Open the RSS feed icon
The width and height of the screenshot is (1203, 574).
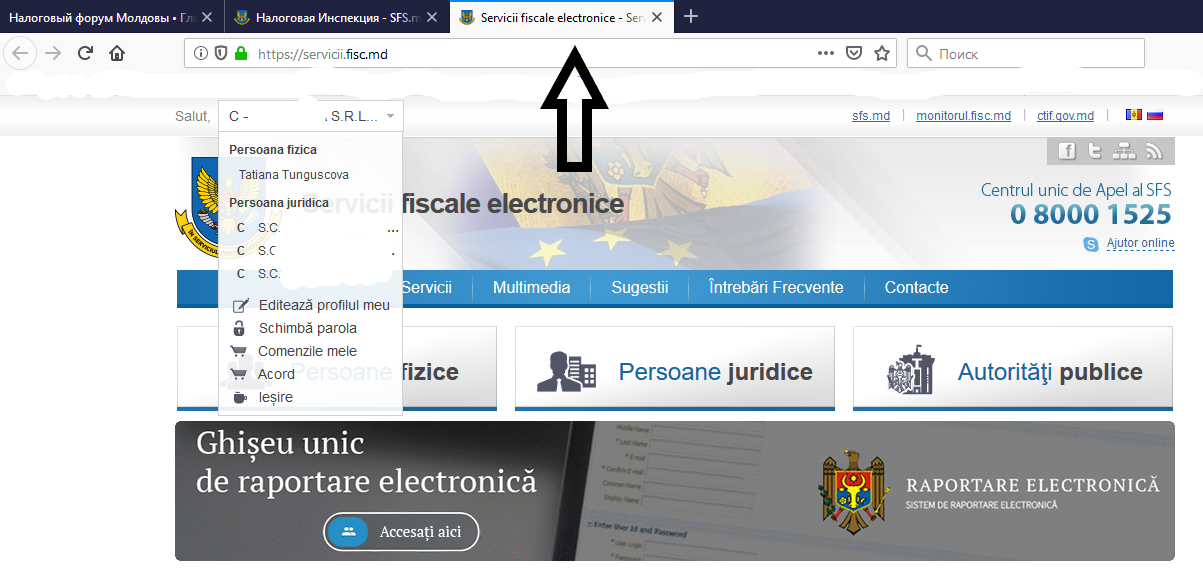coord(1154,151)
